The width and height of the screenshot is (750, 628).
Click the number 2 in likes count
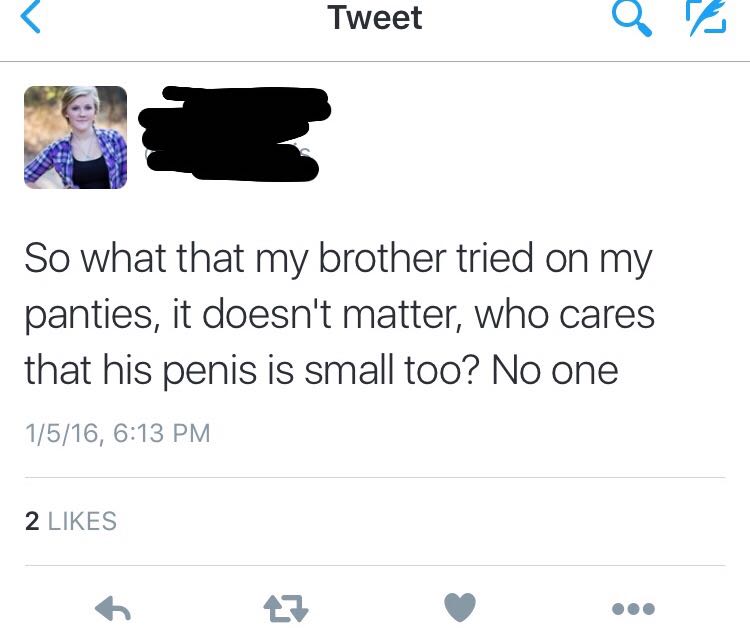click(31, 521)
